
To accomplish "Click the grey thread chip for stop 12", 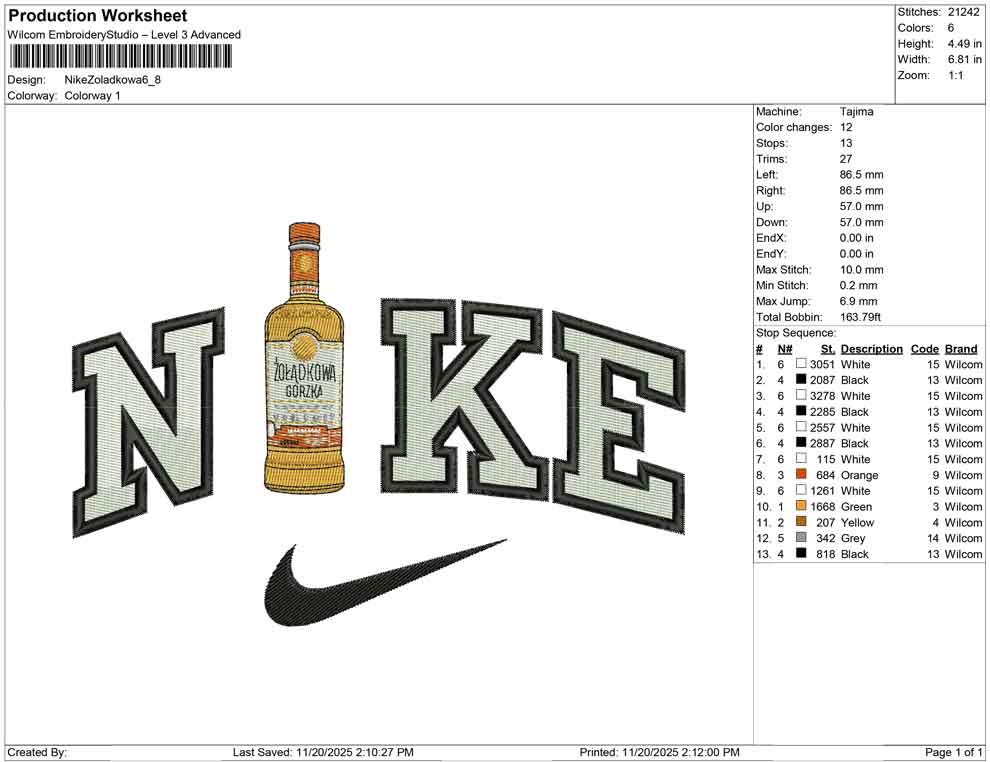I will pyautogui.click(x=801, y=538).
